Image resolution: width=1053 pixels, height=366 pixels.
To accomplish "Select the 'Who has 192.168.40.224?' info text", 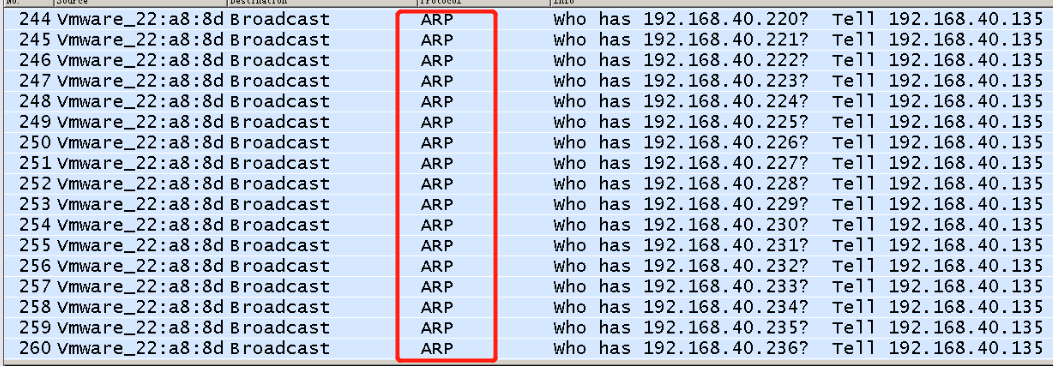I will (x=680, y=101).
